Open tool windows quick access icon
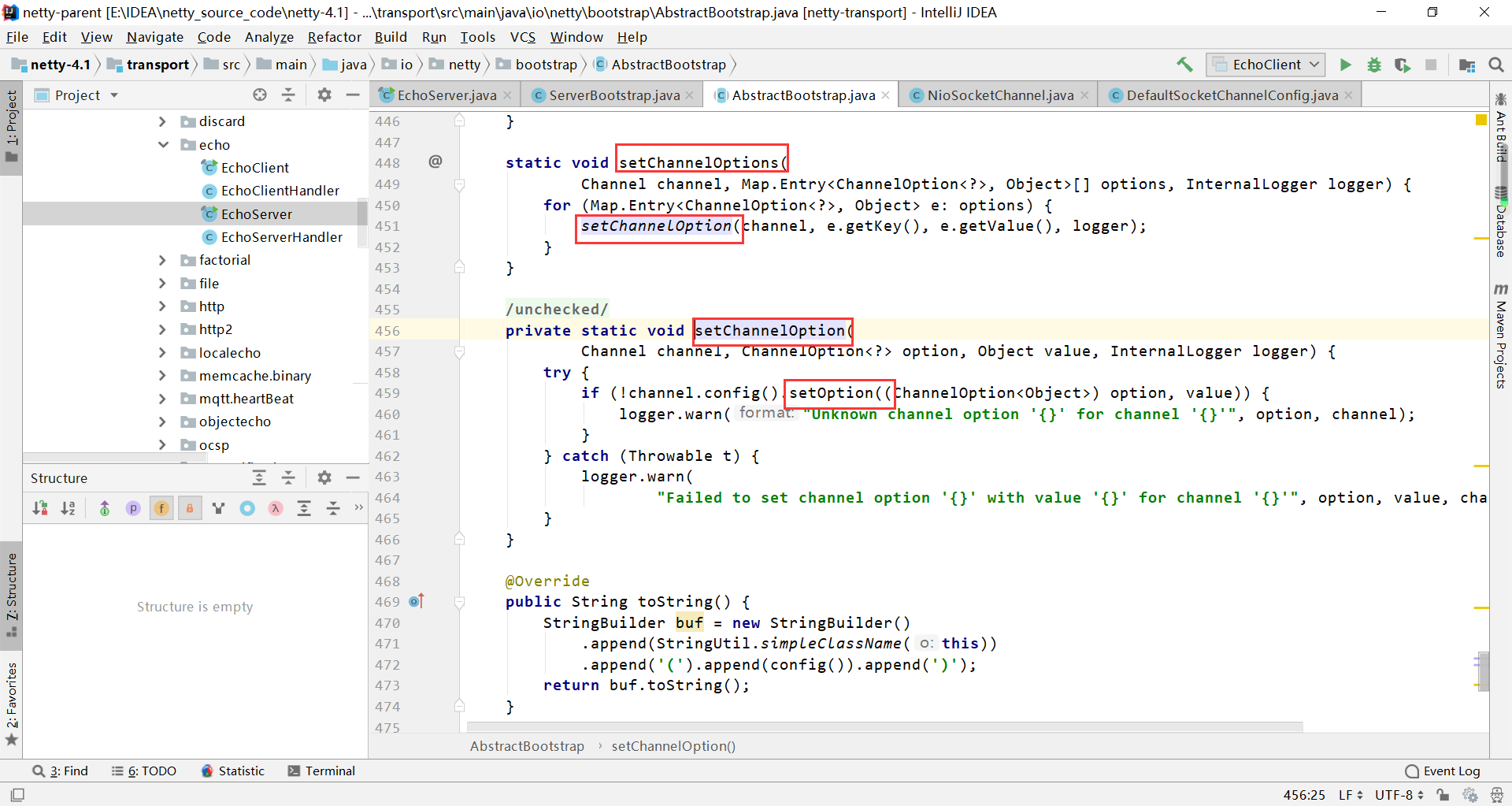Image resolution: width=1512 pixels, height=806 pixels. pyautogui.click(x=17, y=794)
